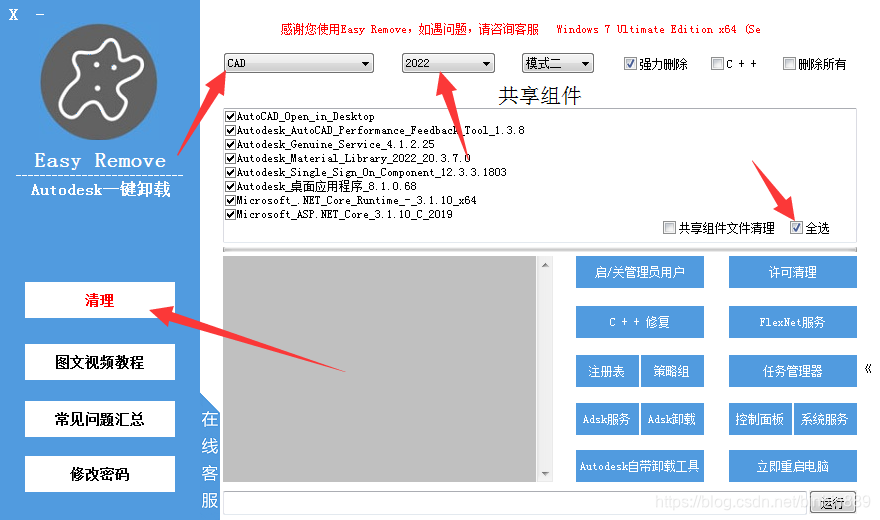
Task: Click the command input field at bottom
Action: point(515,503)
